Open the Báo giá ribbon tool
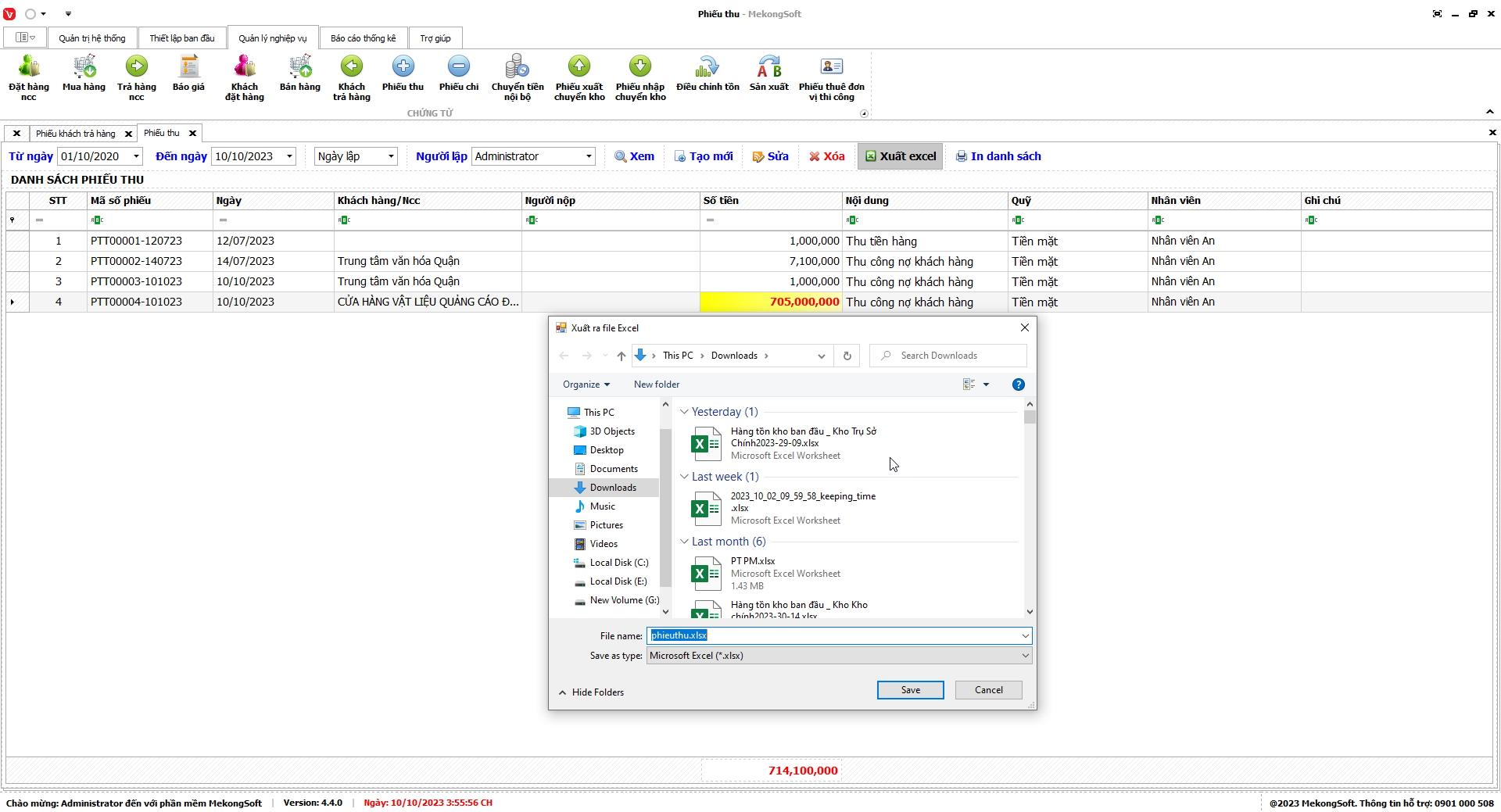Viewport: 1501px width, 812px height. coord(188,73)
